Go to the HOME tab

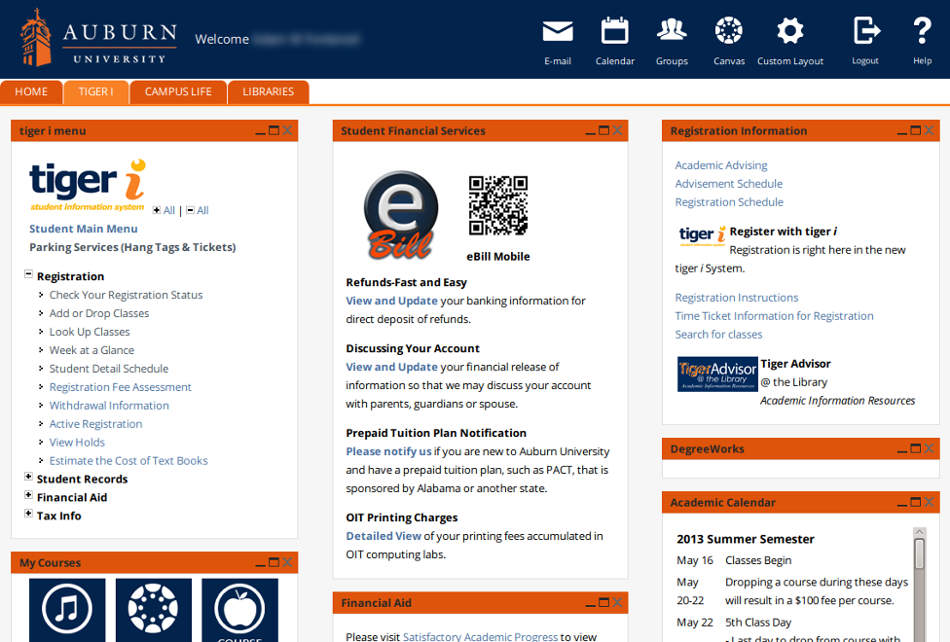31,91
